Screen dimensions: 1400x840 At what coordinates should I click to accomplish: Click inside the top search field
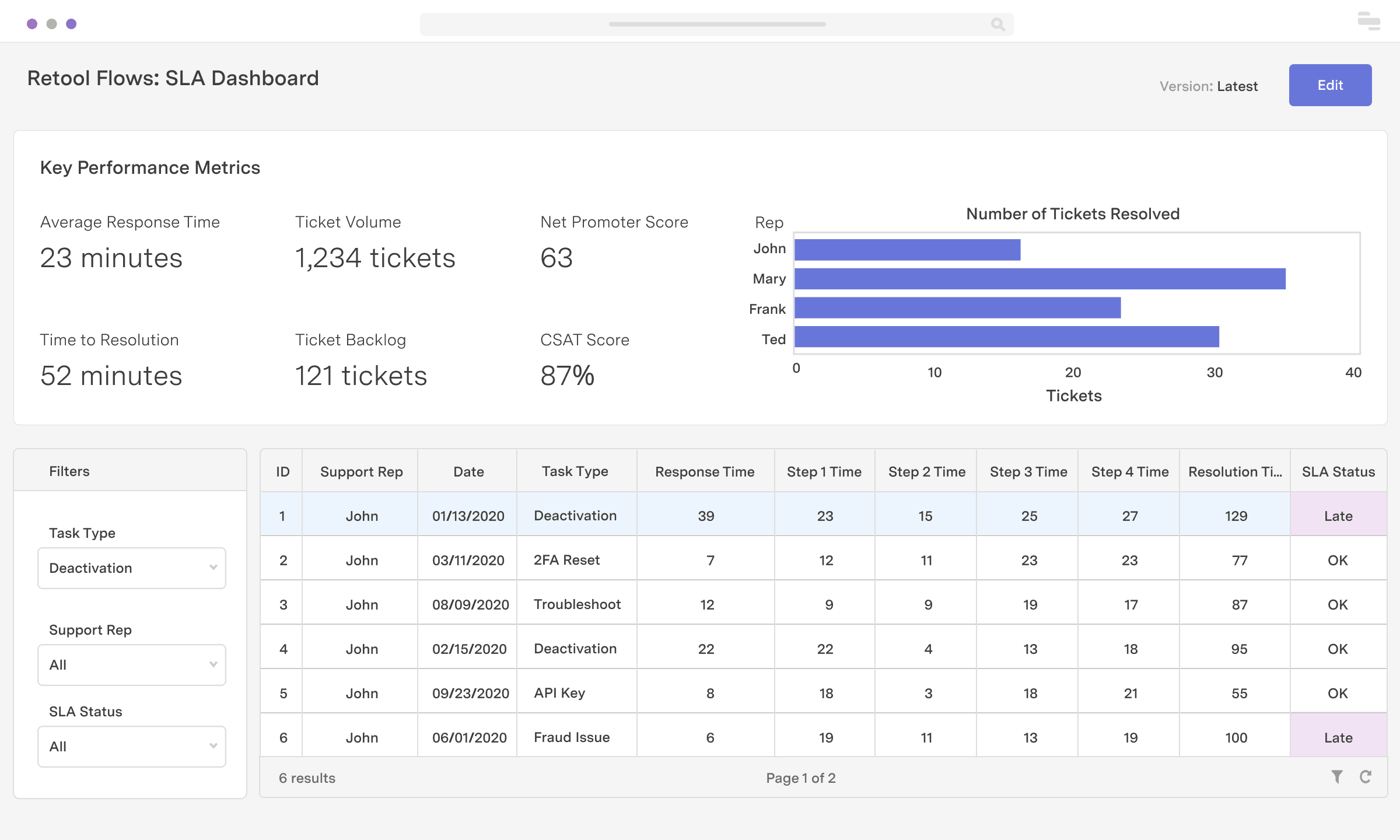coord(717,23)
